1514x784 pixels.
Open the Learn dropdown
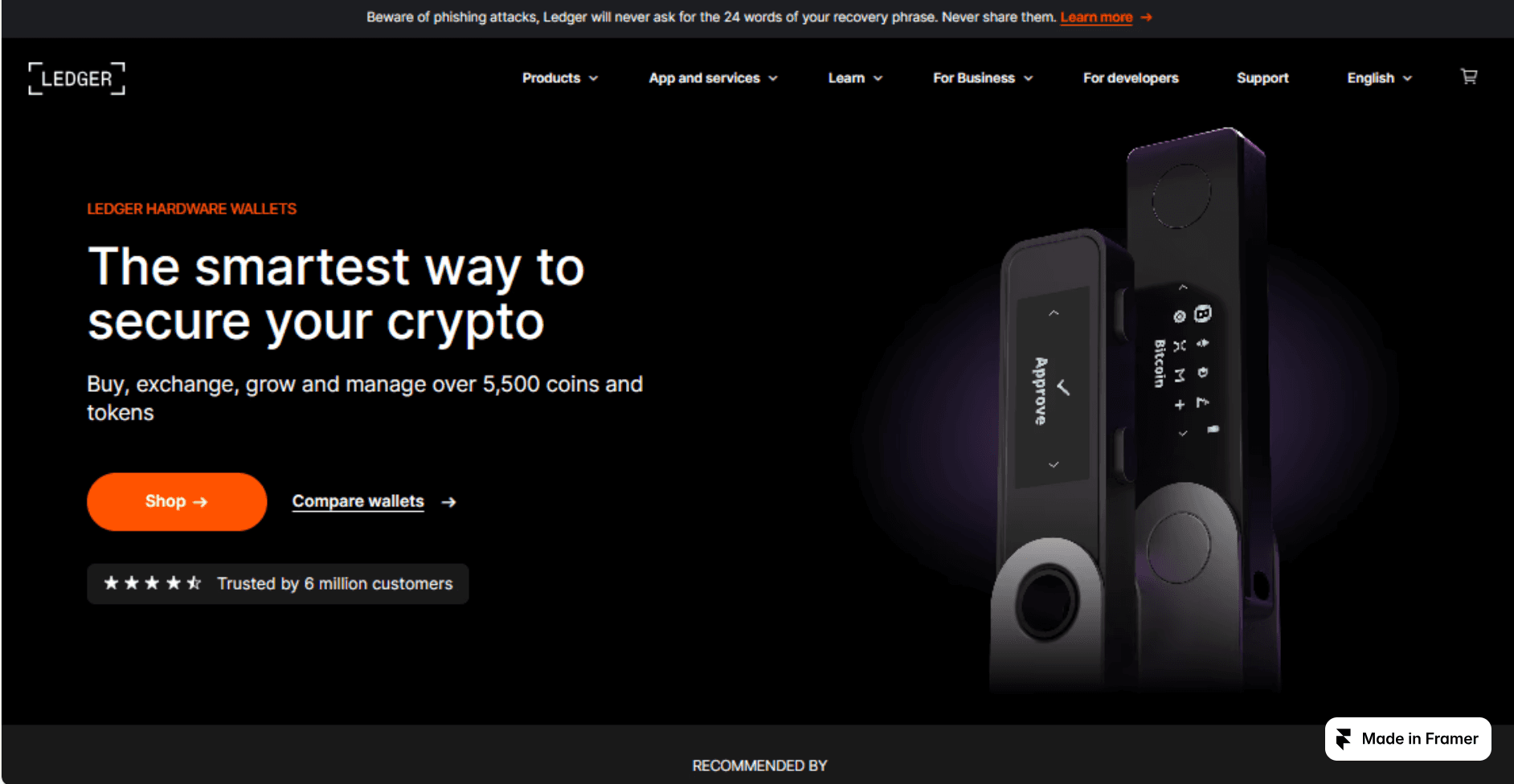(855, 78)
